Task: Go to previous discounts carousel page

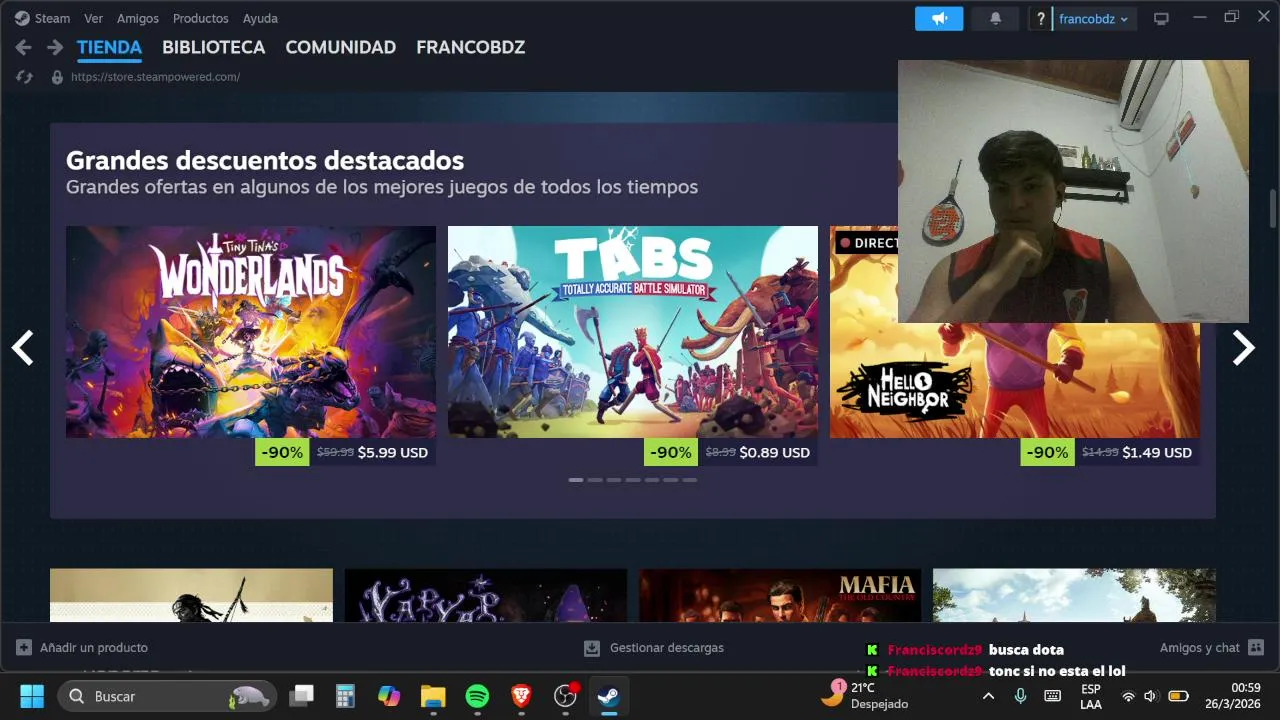Action: pyautogui.click(x=22, y=348)
